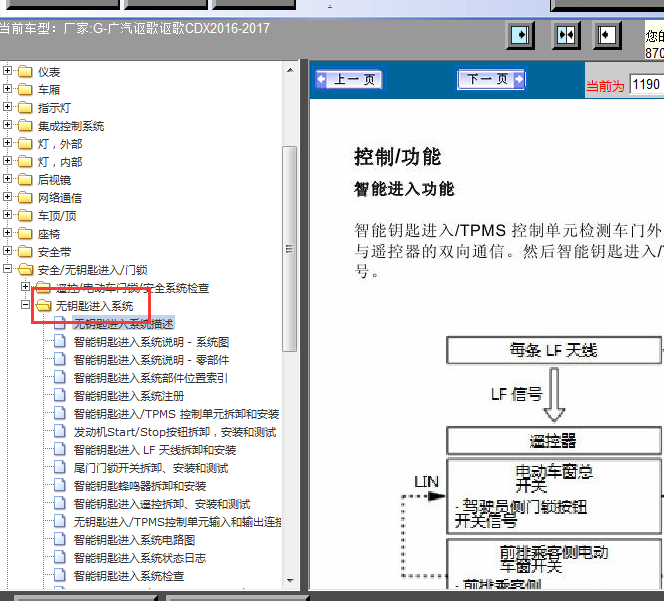The image size is (664, 601).
Task: Open 智能钥匙进入系统状态日志
Action: [x=140, y=558]
